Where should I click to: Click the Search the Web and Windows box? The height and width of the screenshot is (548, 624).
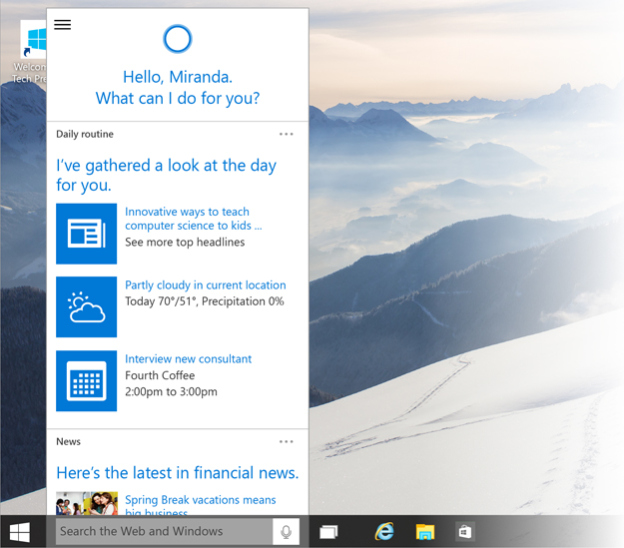[160, 531]
